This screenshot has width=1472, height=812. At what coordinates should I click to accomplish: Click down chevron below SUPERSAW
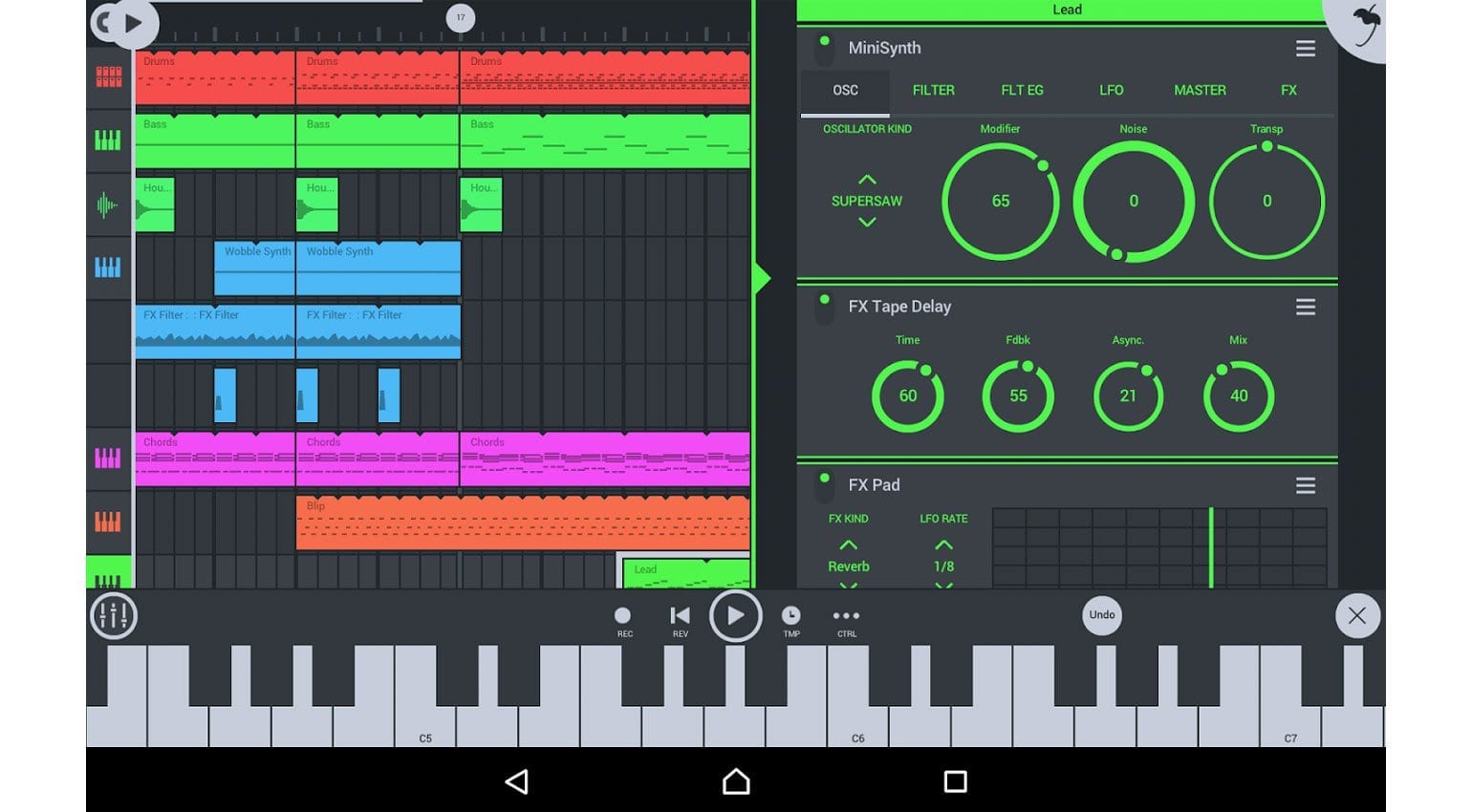pyautogui.click(x=867, y=223)
